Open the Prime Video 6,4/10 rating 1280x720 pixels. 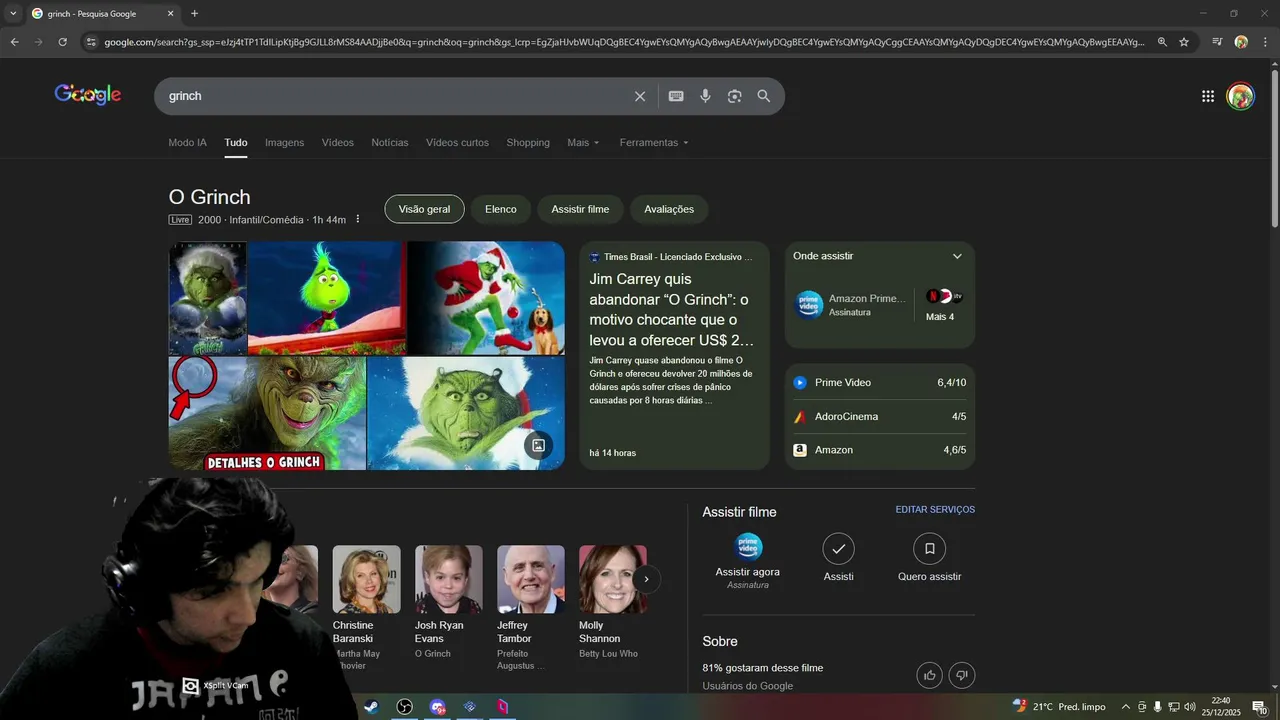tap(880, 382)
